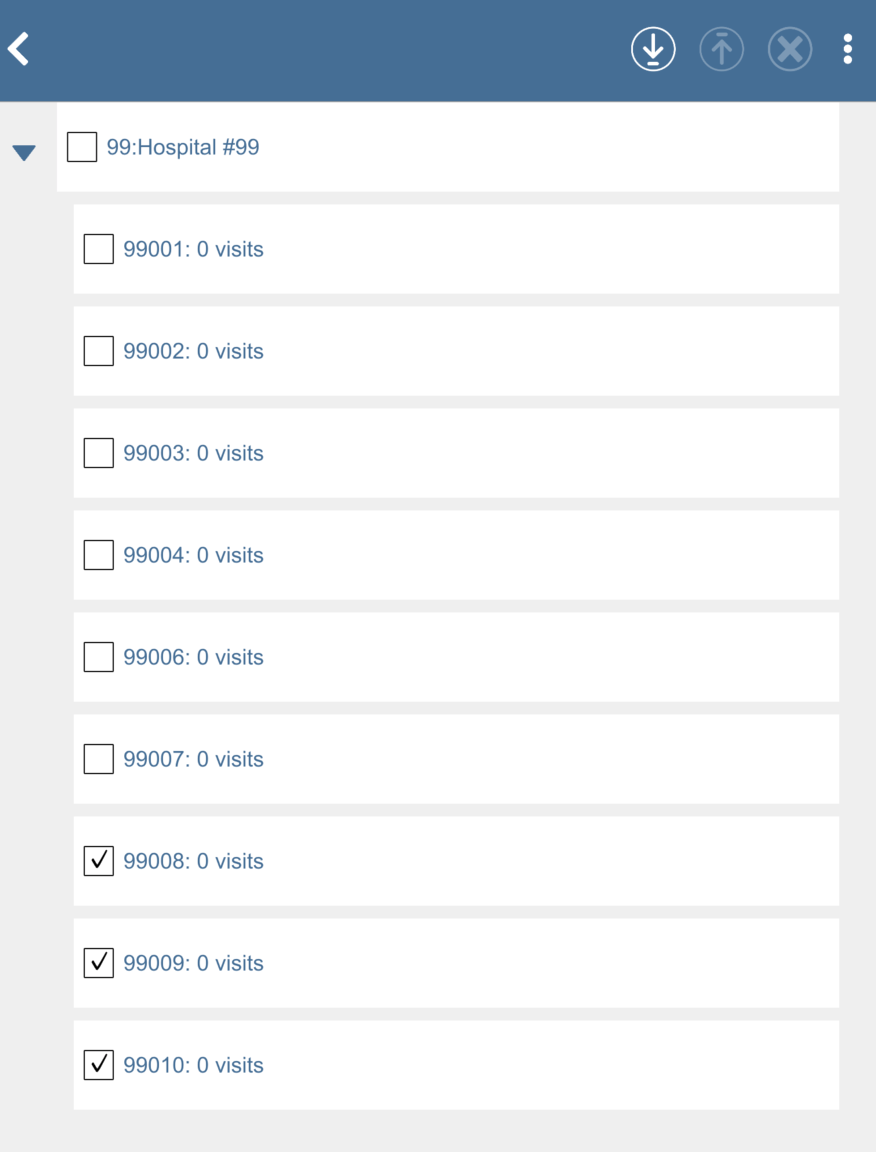Click the upload arrow icon
Viewport: 876px width, 1152px height.
721,49
